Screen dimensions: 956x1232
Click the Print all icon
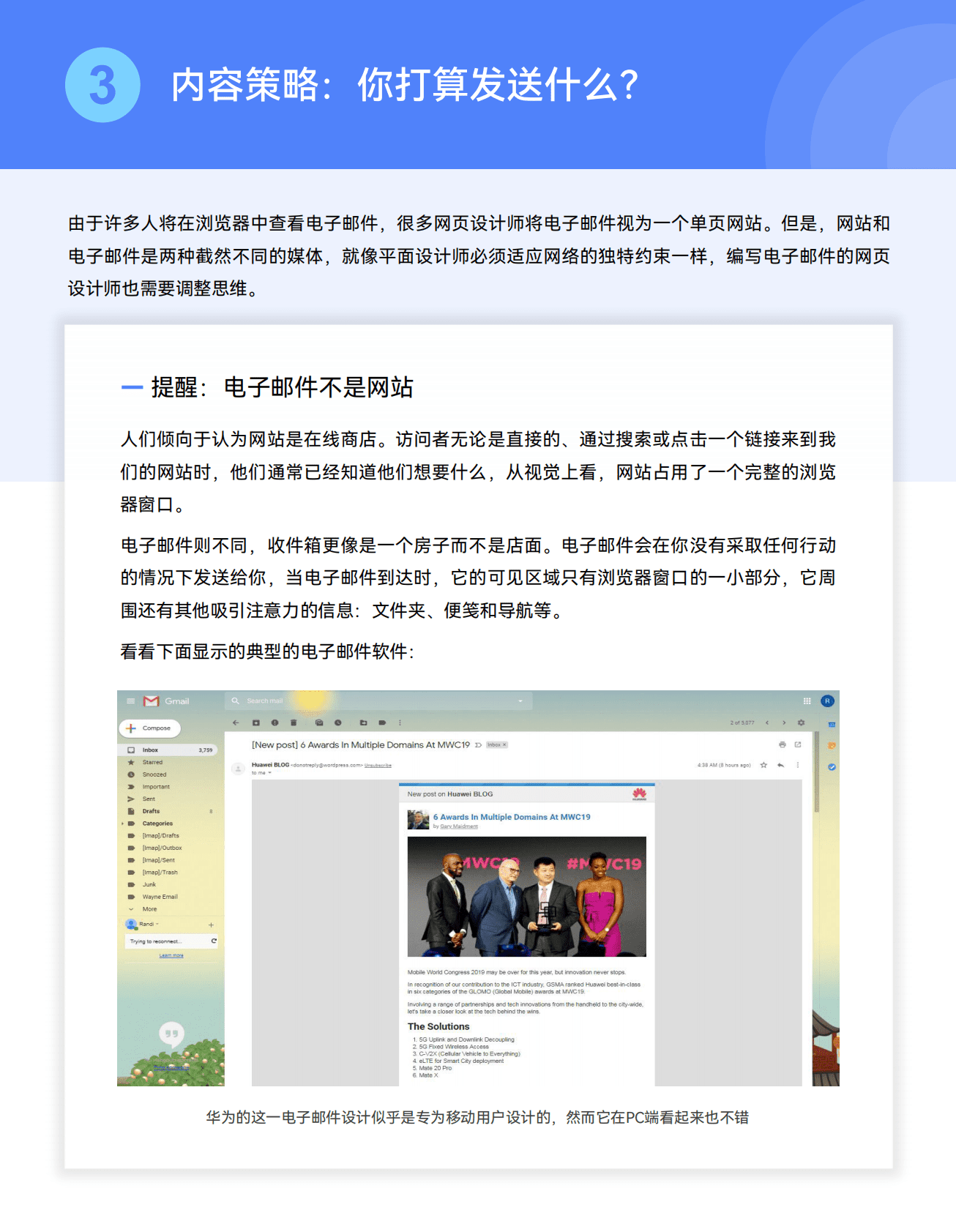tap(782, 744)
